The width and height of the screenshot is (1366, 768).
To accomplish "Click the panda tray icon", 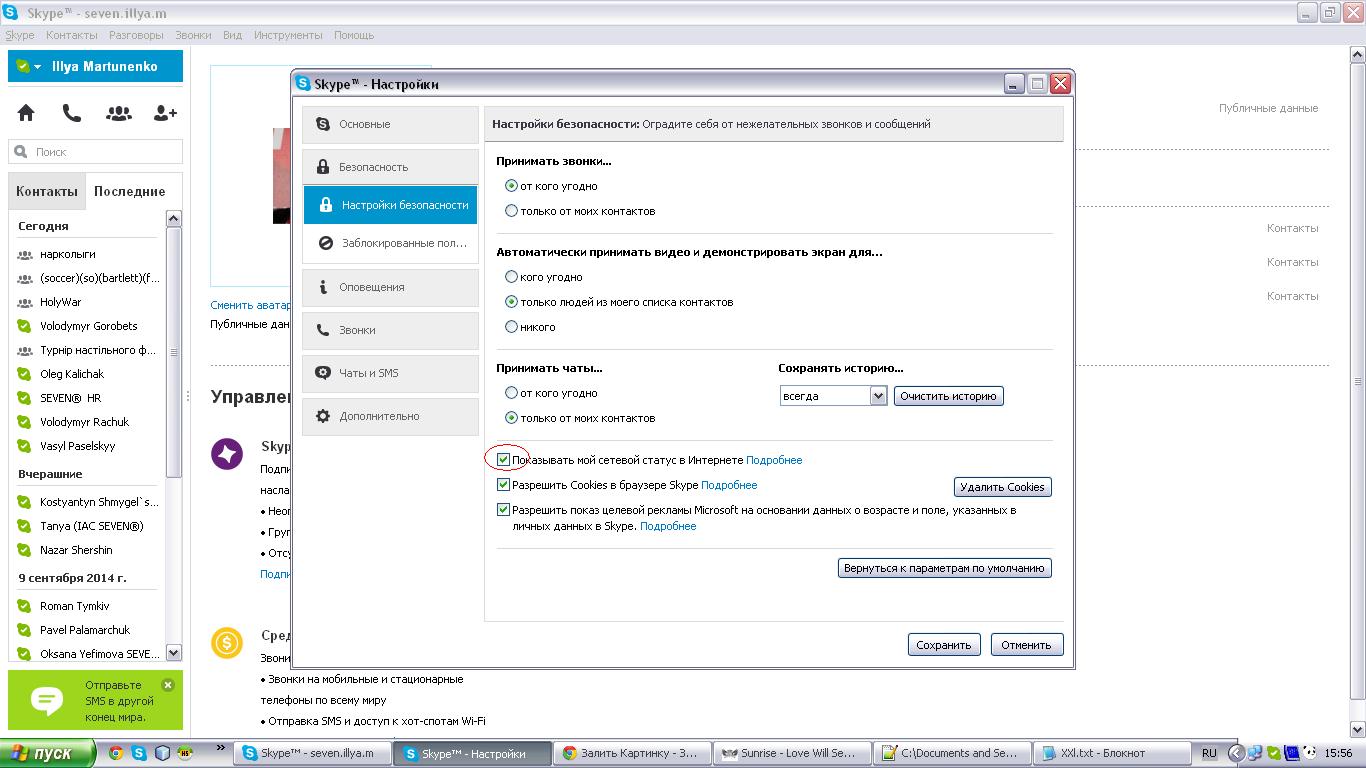I will coord(1308,753).
